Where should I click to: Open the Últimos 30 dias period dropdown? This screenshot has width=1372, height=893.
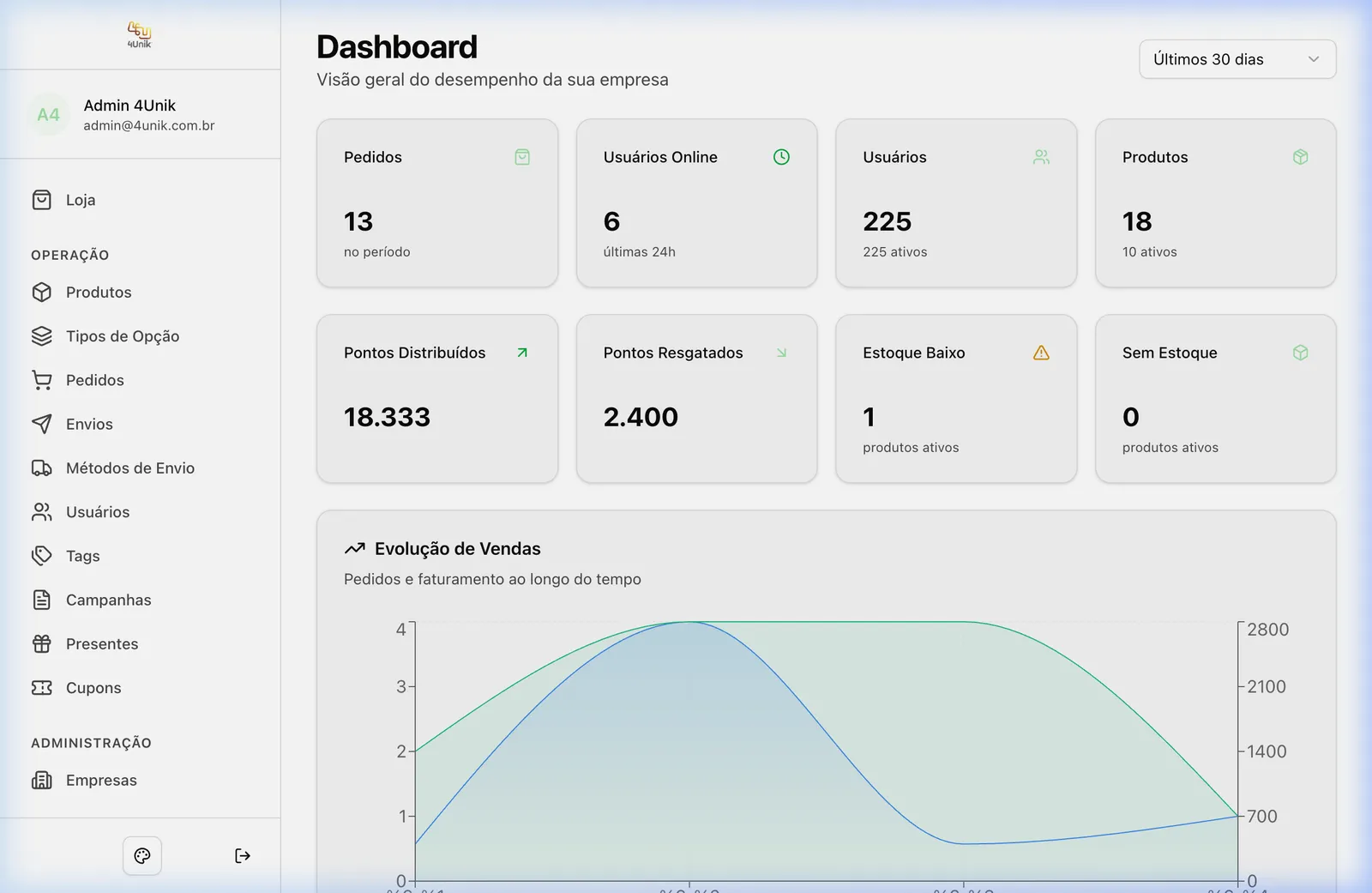[1237, 59]
